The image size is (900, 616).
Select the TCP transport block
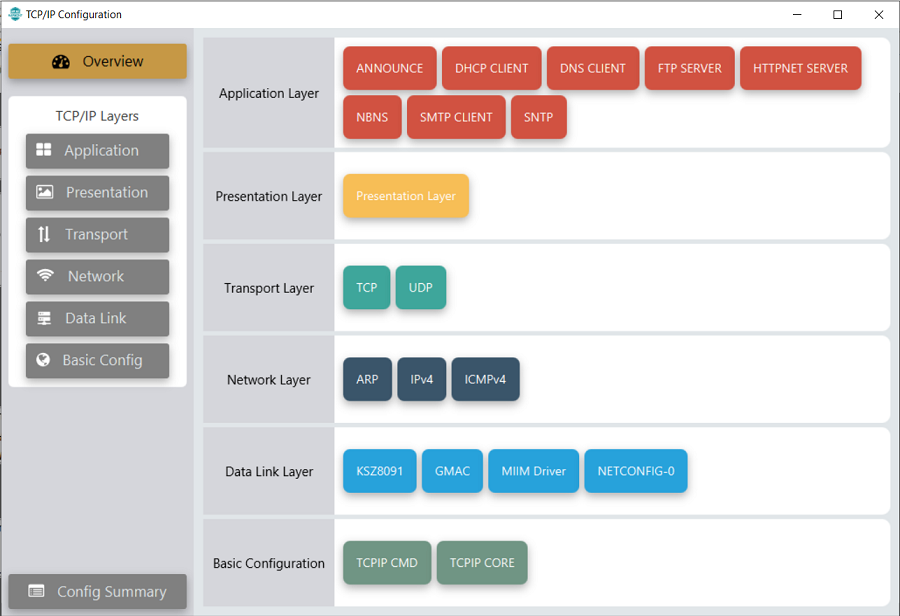tap(366, 287)
